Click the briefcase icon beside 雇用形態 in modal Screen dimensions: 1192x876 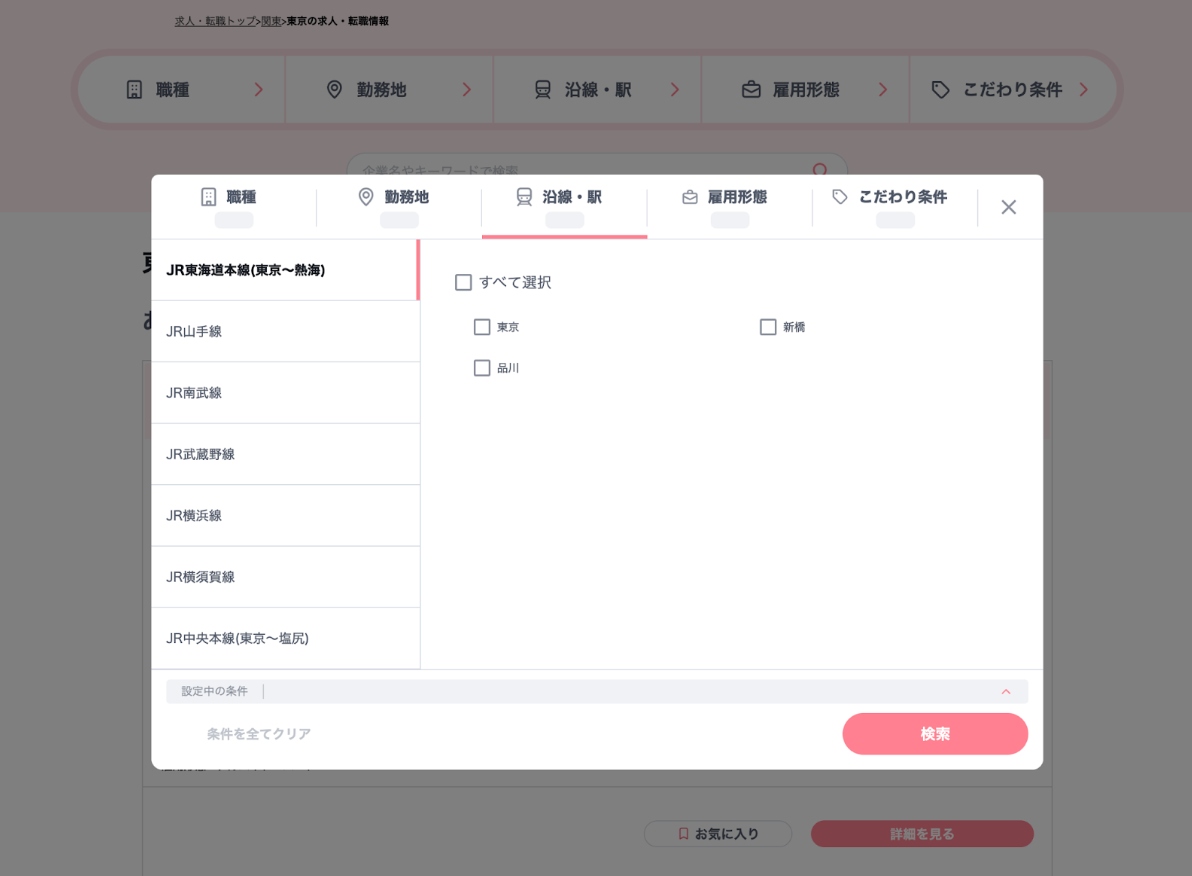coord(690,197)
